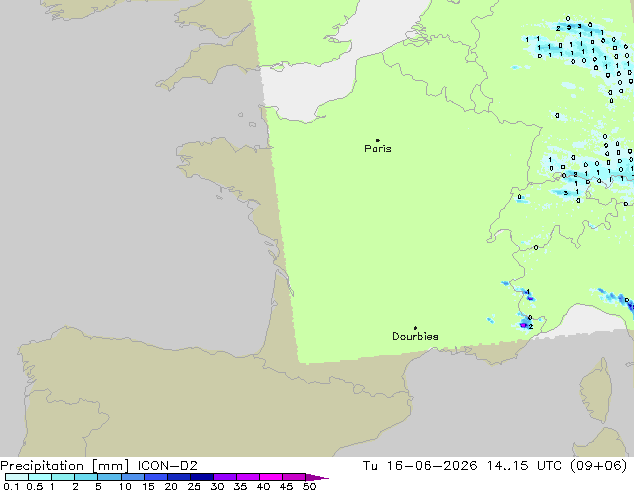Pick the 35–40 mm legend swatch
634x490 pixels.
coord(247,477)
